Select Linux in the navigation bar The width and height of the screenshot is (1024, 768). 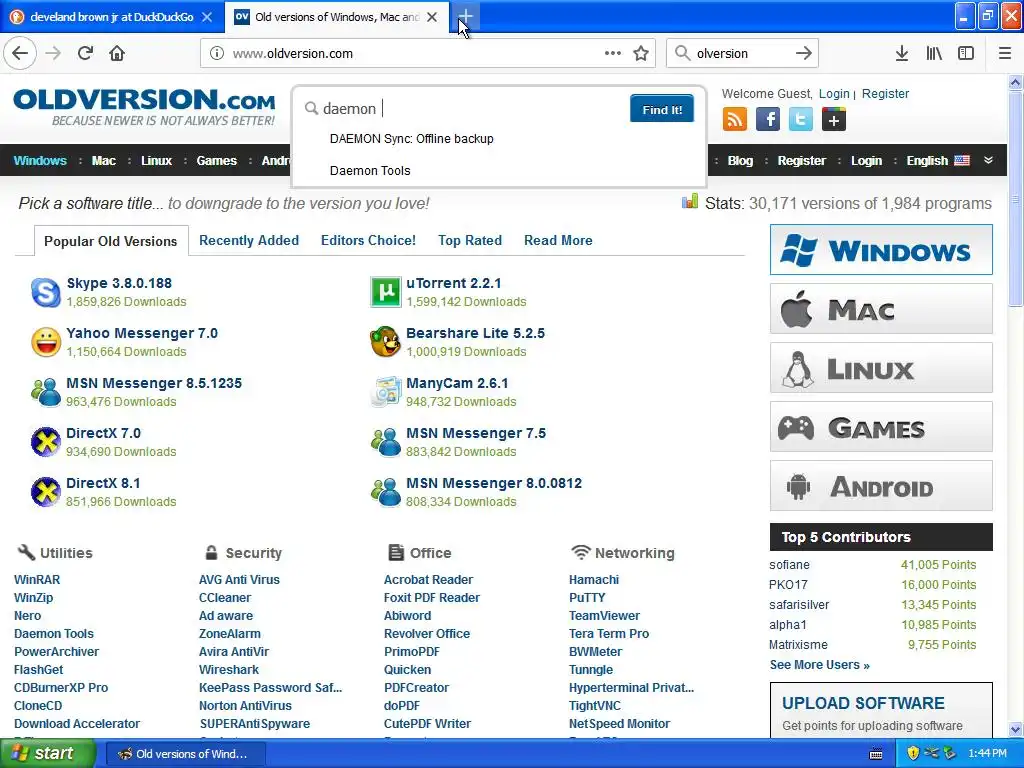[157, 161]
